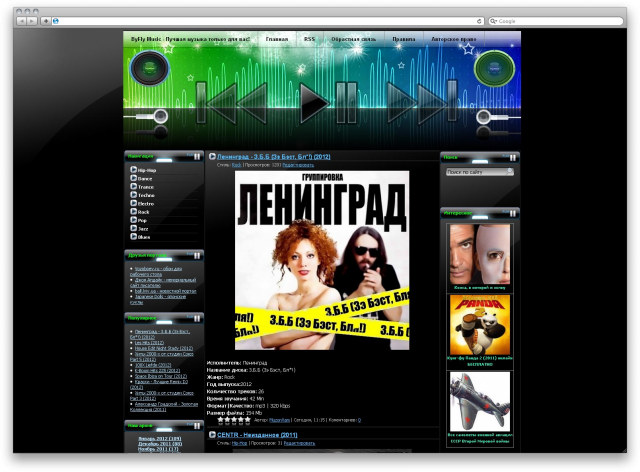Image resolution: width=640 pixels, height=472 pixels.
Task: Open the RSS menu link
Action: (309, 39)
